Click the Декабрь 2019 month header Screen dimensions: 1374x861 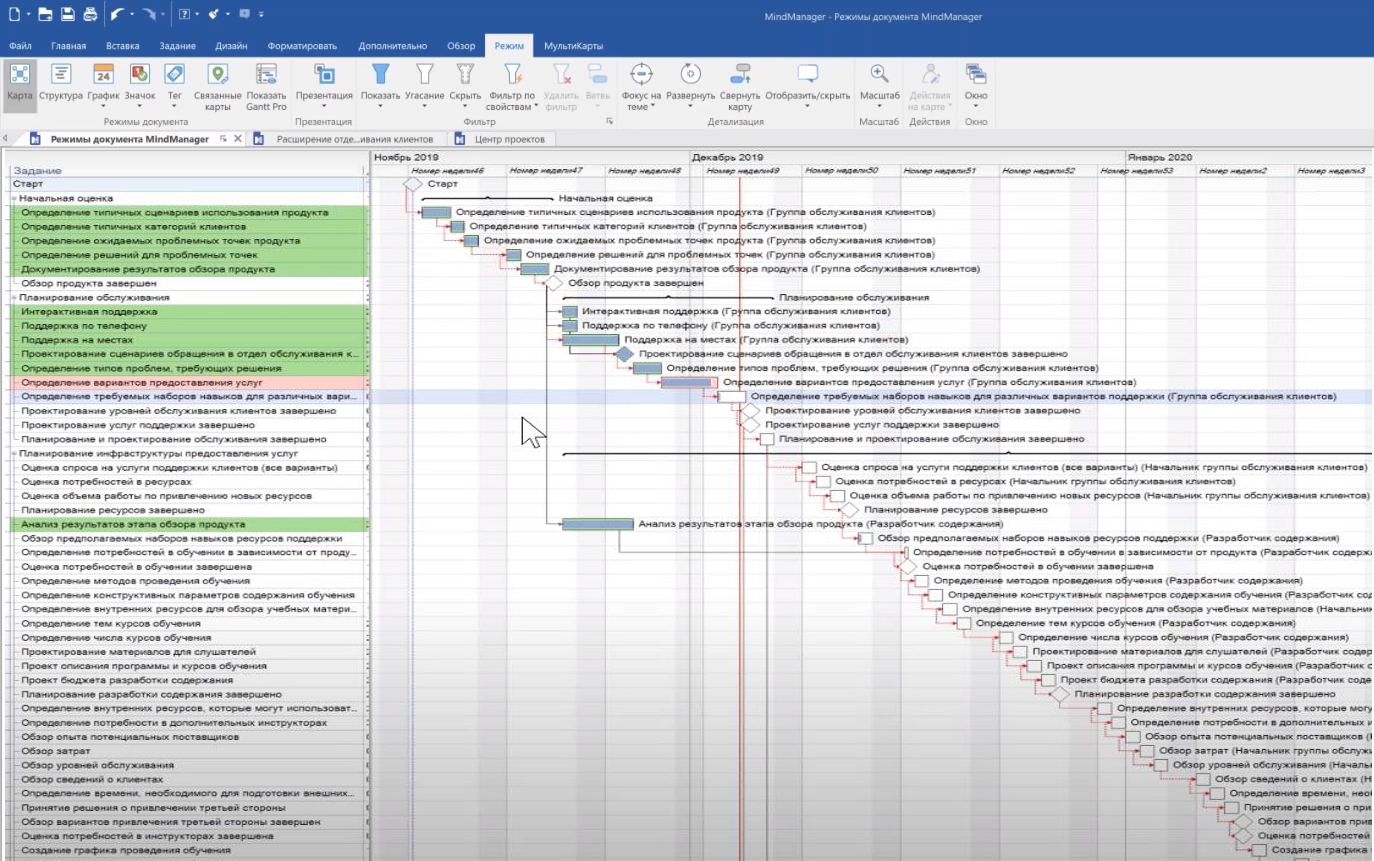click(x=728, y=158)
